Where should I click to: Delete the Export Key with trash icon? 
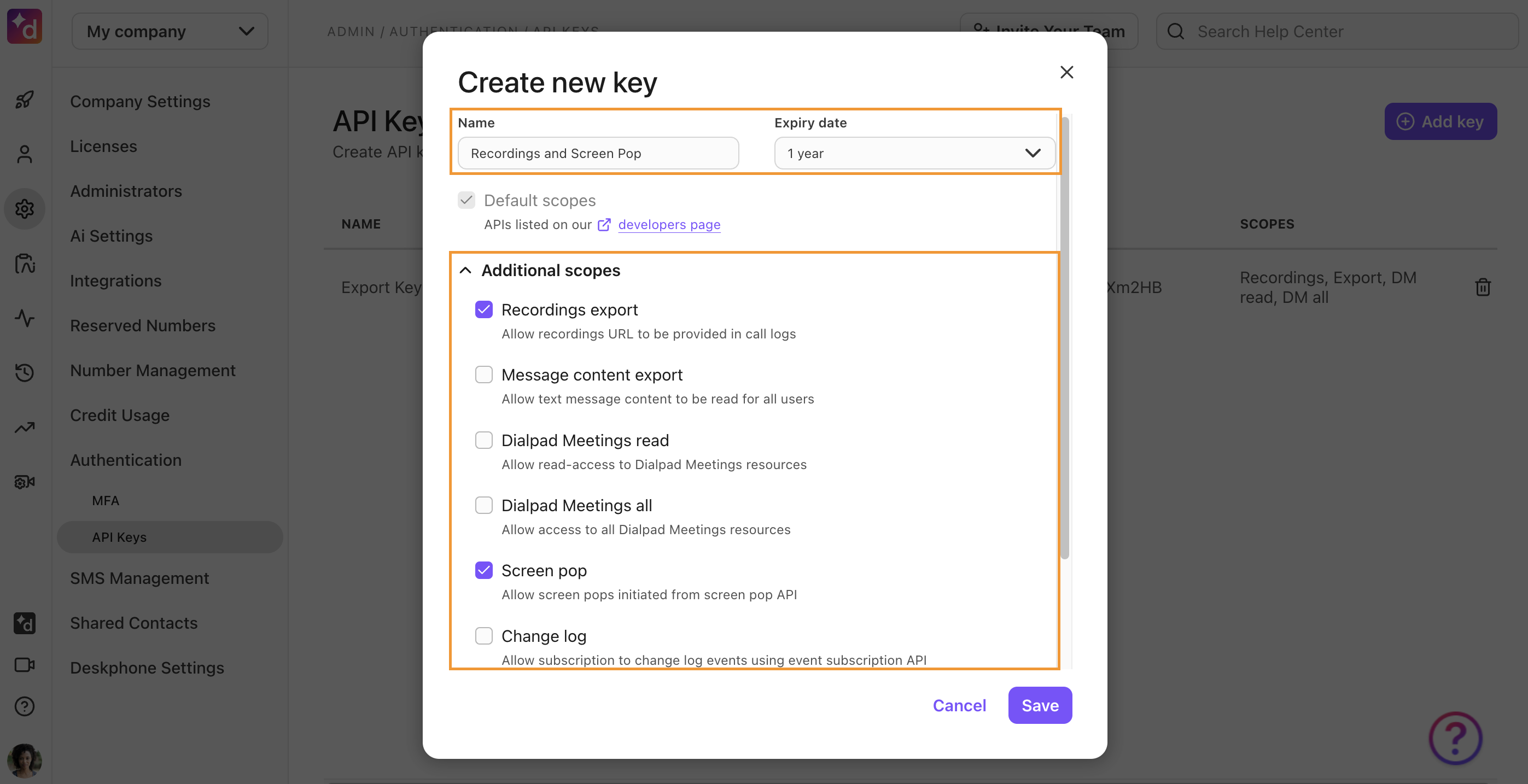1482,287
